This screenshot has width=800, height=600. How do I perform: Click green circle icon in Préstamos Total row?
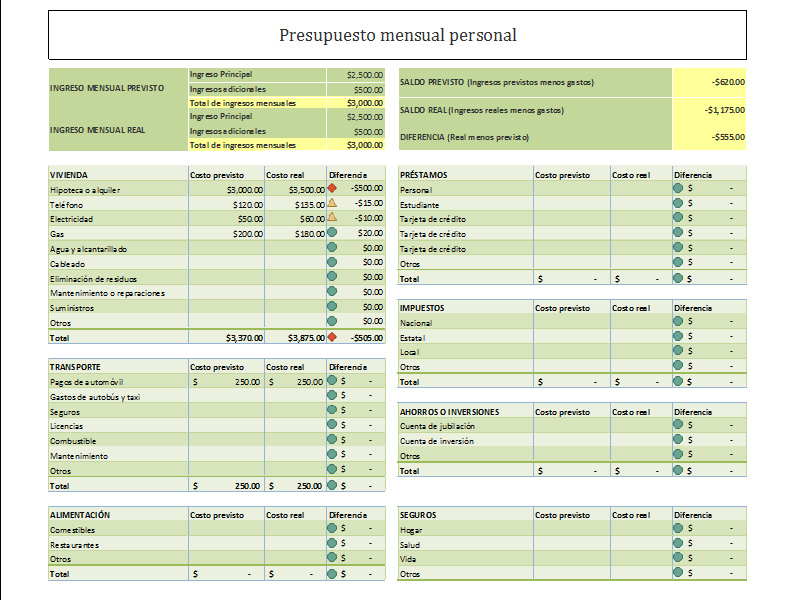coord(678,278)
